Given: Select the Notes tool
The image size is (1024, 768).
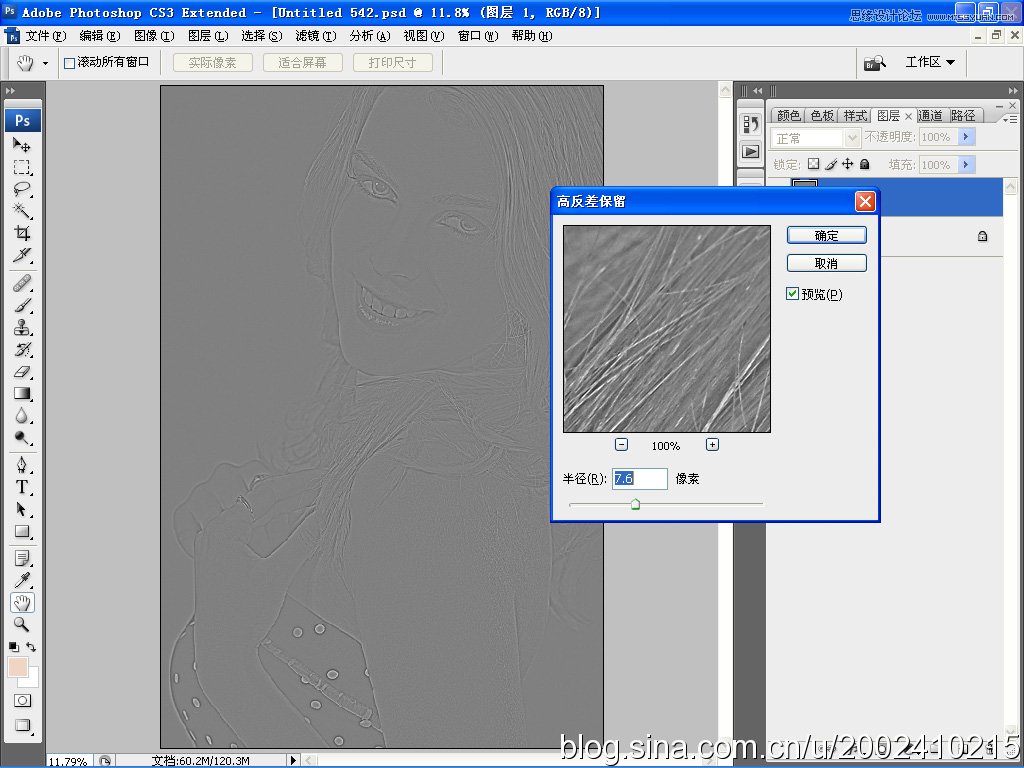Looking at the screenshot, I should click(x=22, y=558).
